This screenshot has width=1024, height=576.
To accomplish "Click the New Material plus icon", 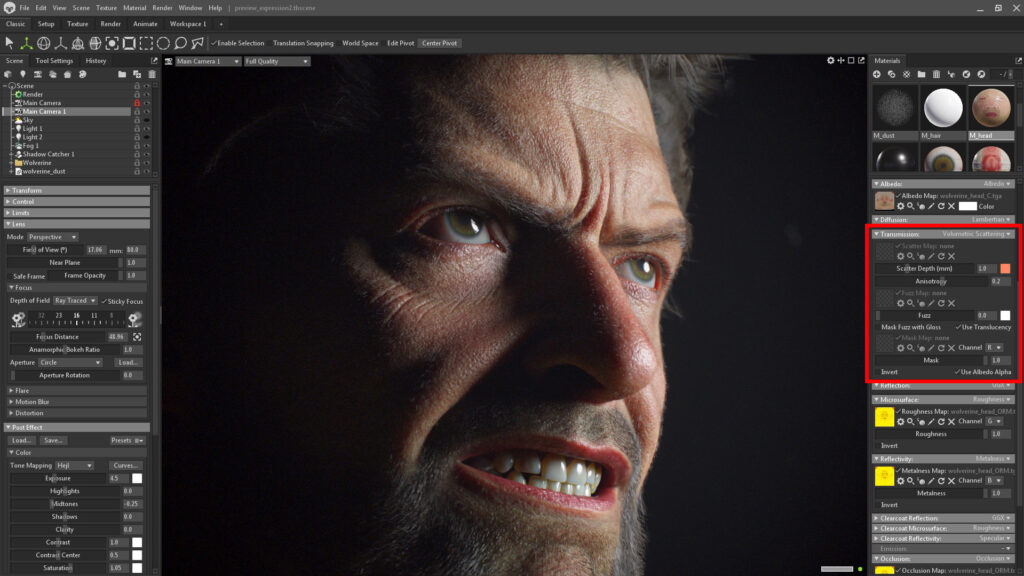I will 877,74.
